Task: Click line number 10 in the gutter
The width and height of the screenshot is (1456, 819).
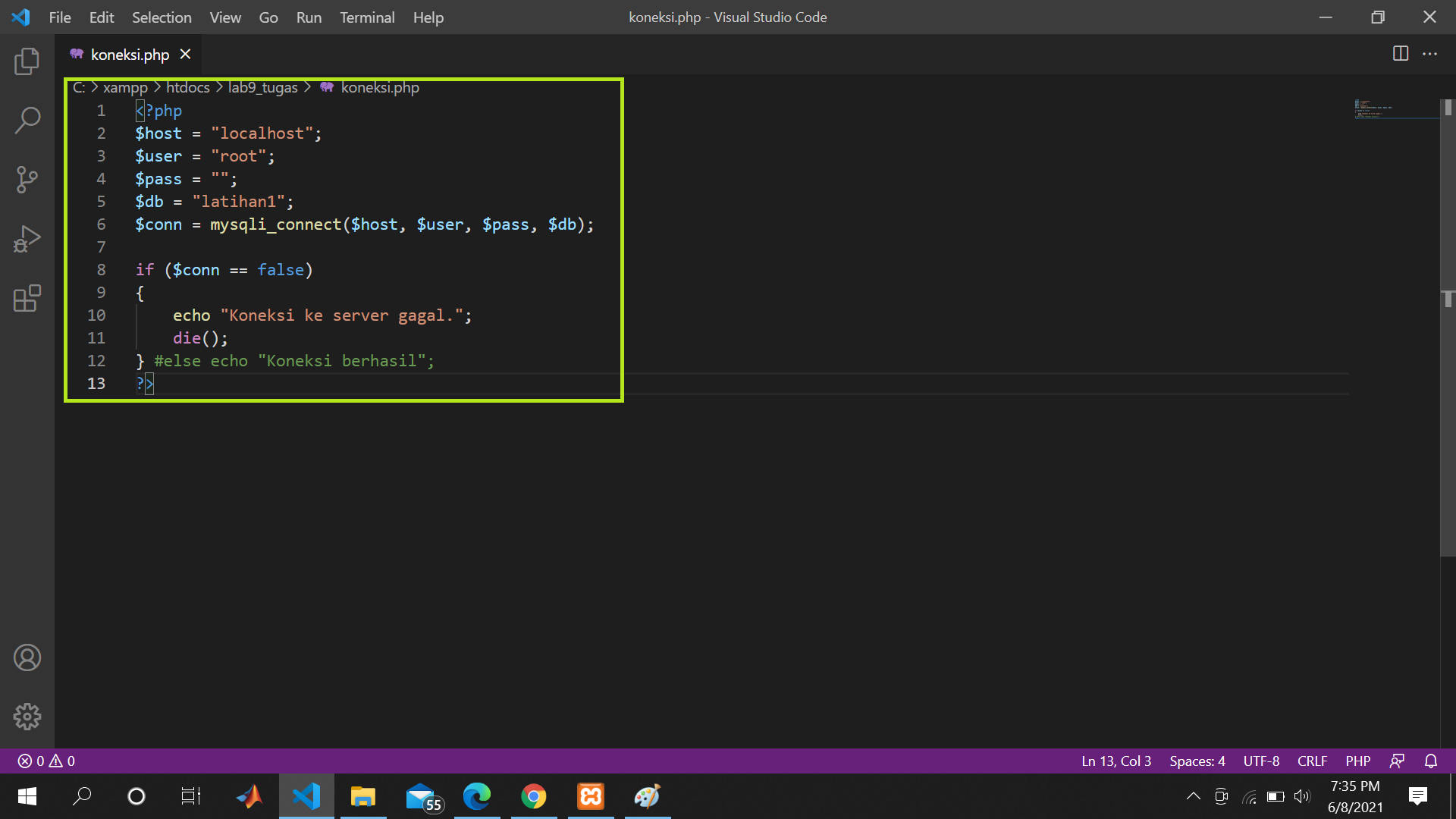Action: (96, 315)
